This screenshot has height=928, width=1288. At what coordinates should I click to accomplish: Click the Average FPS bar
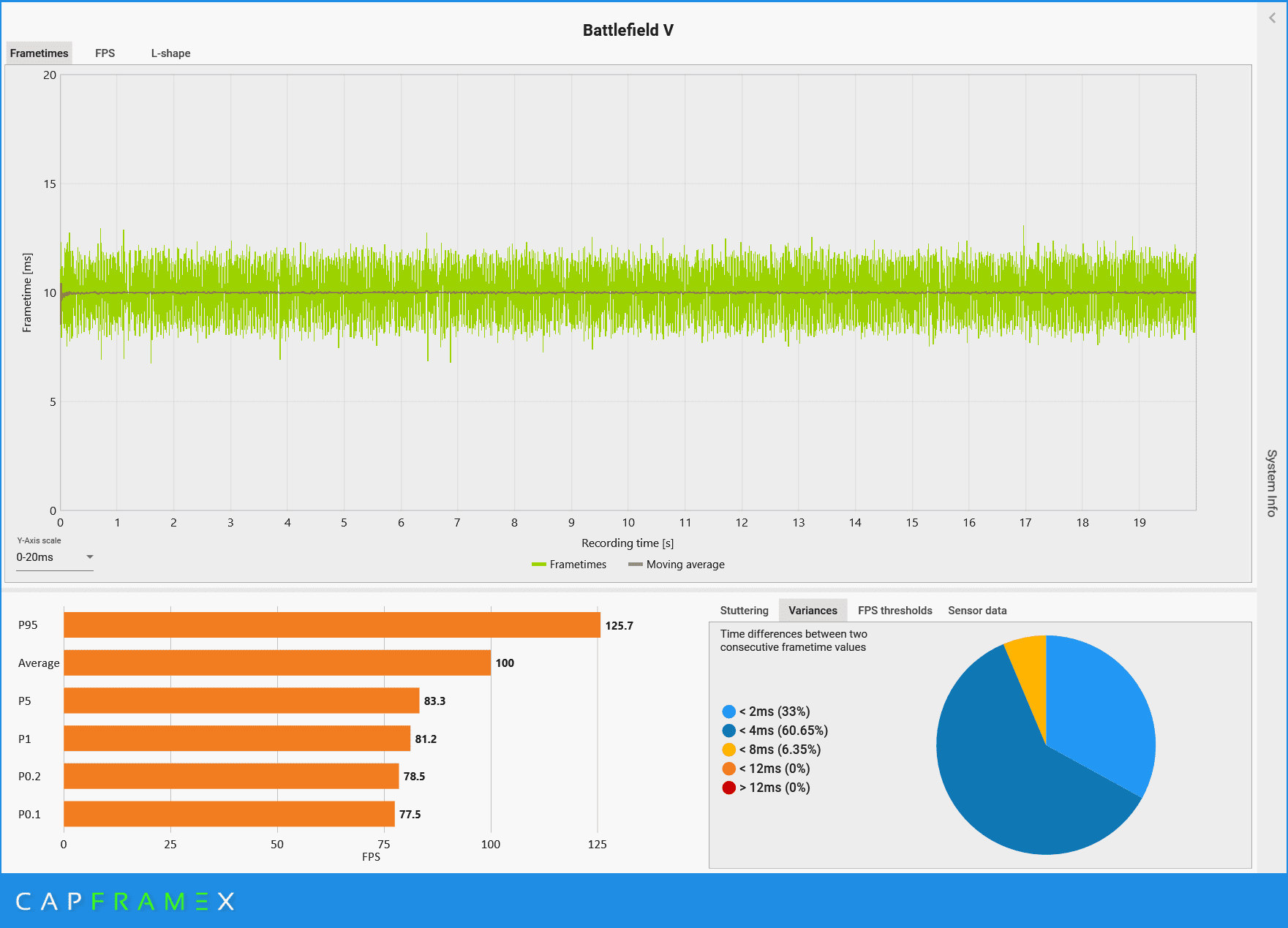277,663
